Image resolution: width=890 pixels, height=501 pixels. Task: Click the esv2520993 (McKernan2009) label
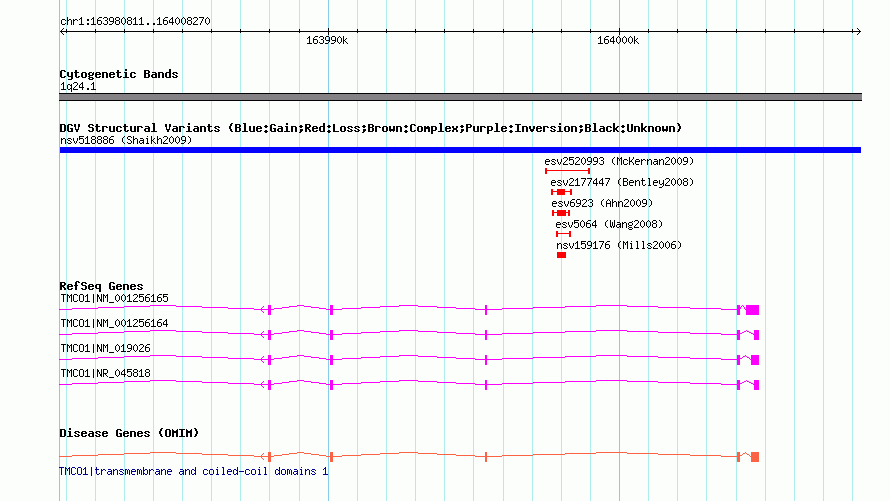[x=619, y=161]
